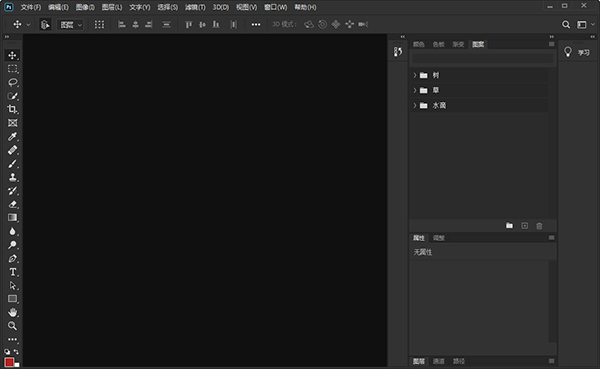Open the 窗口(W) menu
Screen dimensions: 600x369
276,7
